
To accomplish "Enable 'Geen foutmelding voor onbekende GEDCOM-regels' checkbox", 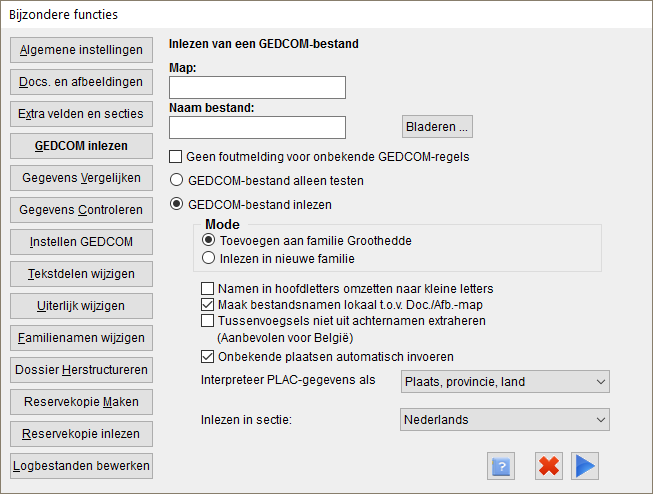I will pyautogui.click(x=176, y=157).
